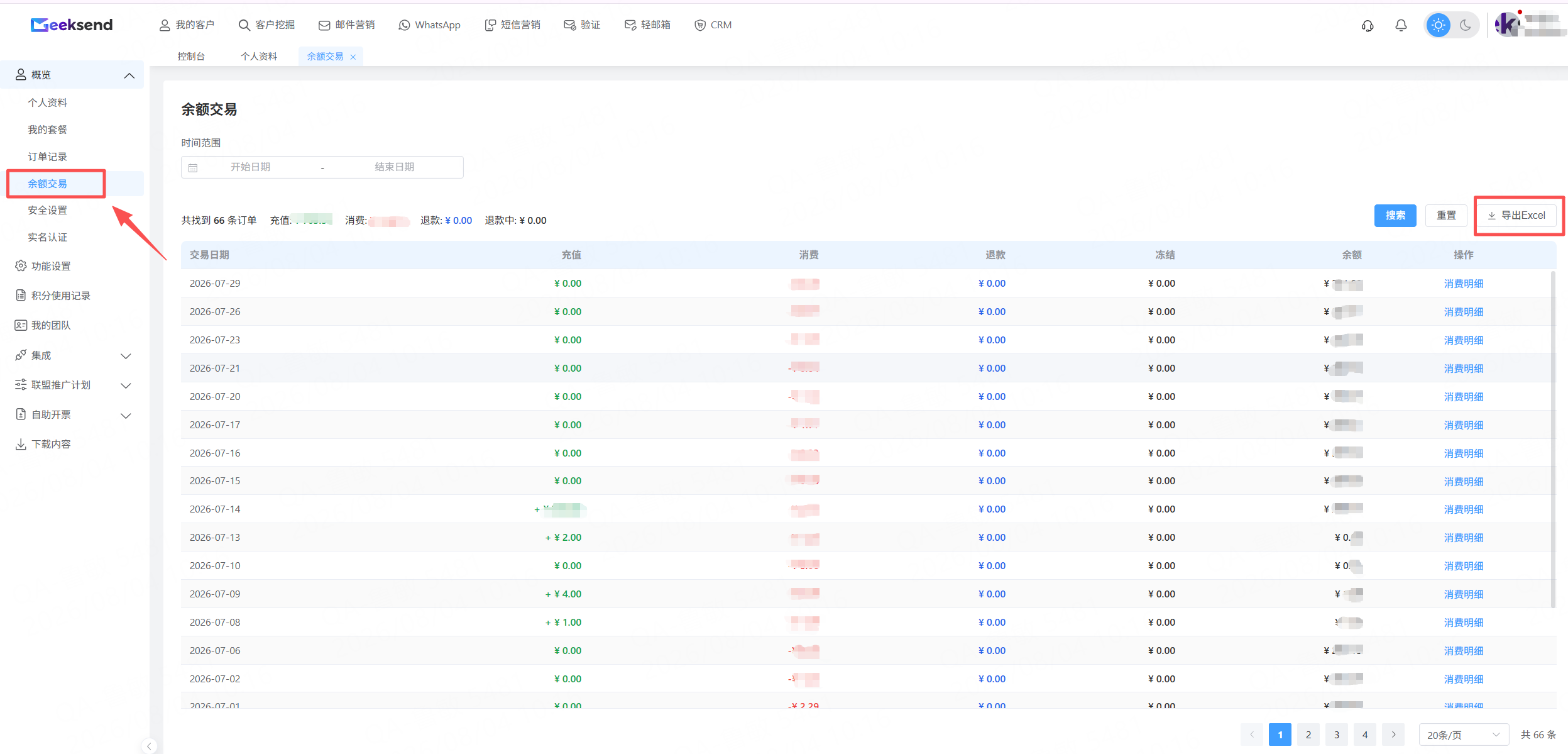Screen dimensions: 1568x754
Task: Click the 功能设置 gear icon
Action: pos(21,266)
